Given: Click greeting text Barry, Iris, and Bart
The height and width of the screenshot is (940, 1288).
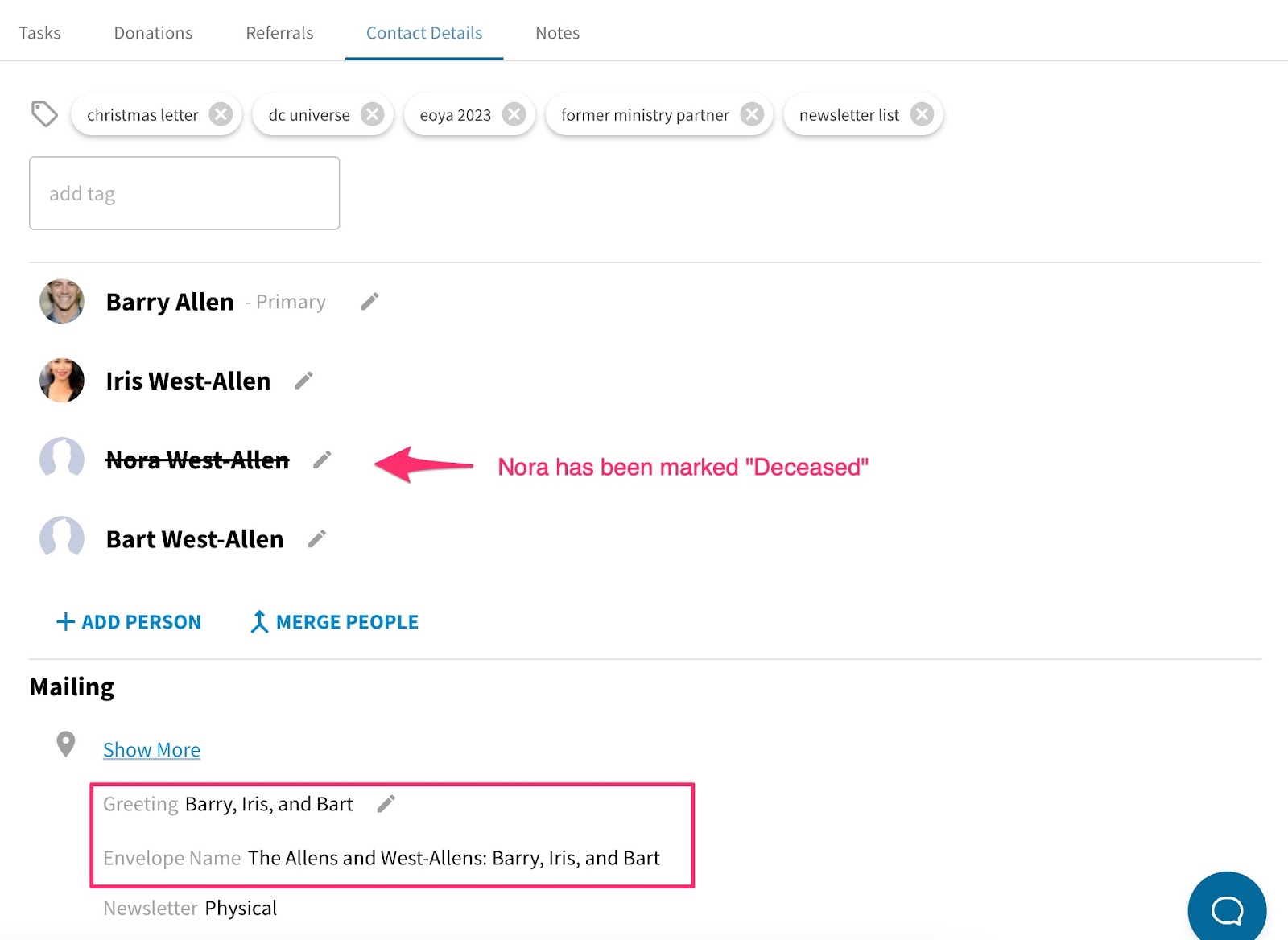Looking at the screenshot, I should [x=269, y=804].
